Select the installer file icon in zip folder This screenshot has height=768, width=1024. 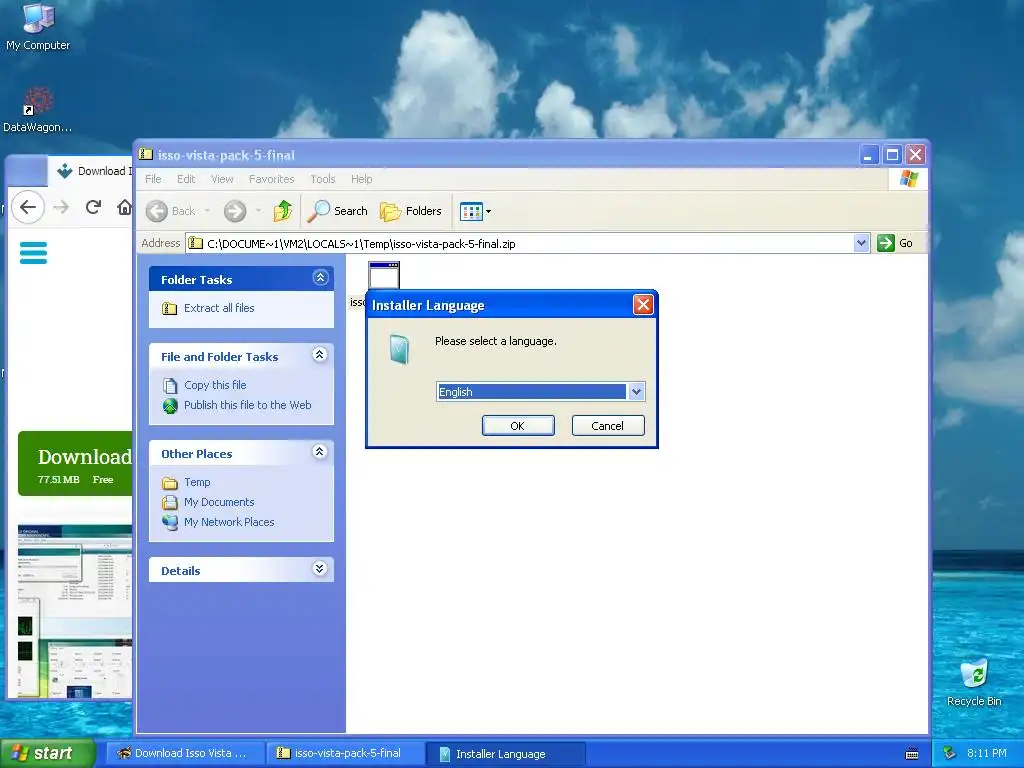point(384,275)
